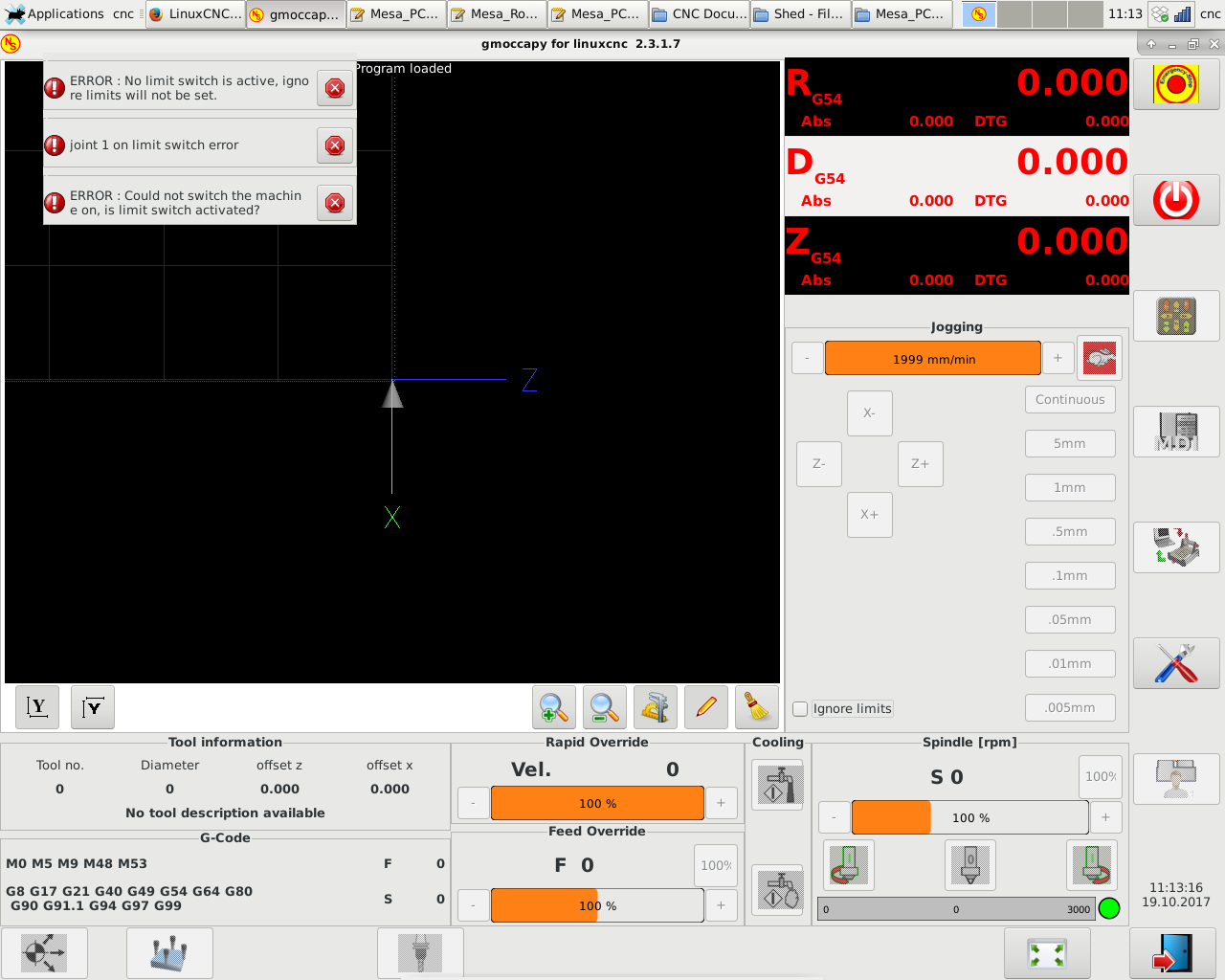Select .005mm jog increment

tap(1070, 707)
